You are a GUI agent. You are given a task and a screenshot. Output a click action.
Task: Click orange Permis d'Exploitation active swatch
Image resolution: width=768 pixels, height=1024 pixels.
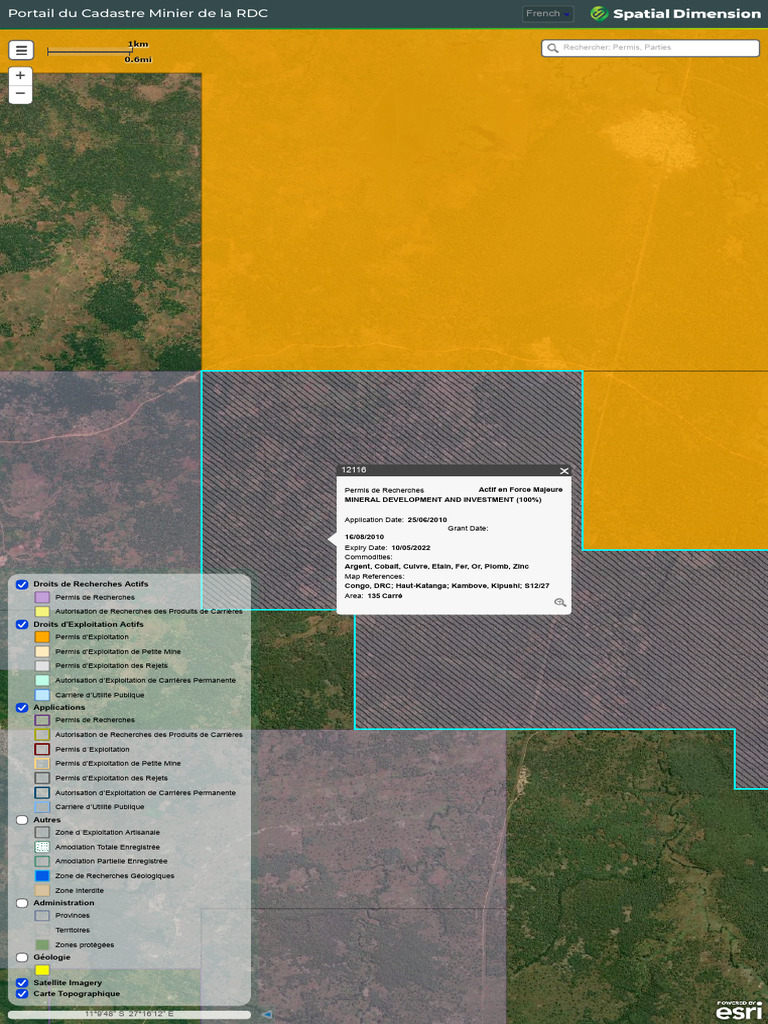(x=42, y=637)
